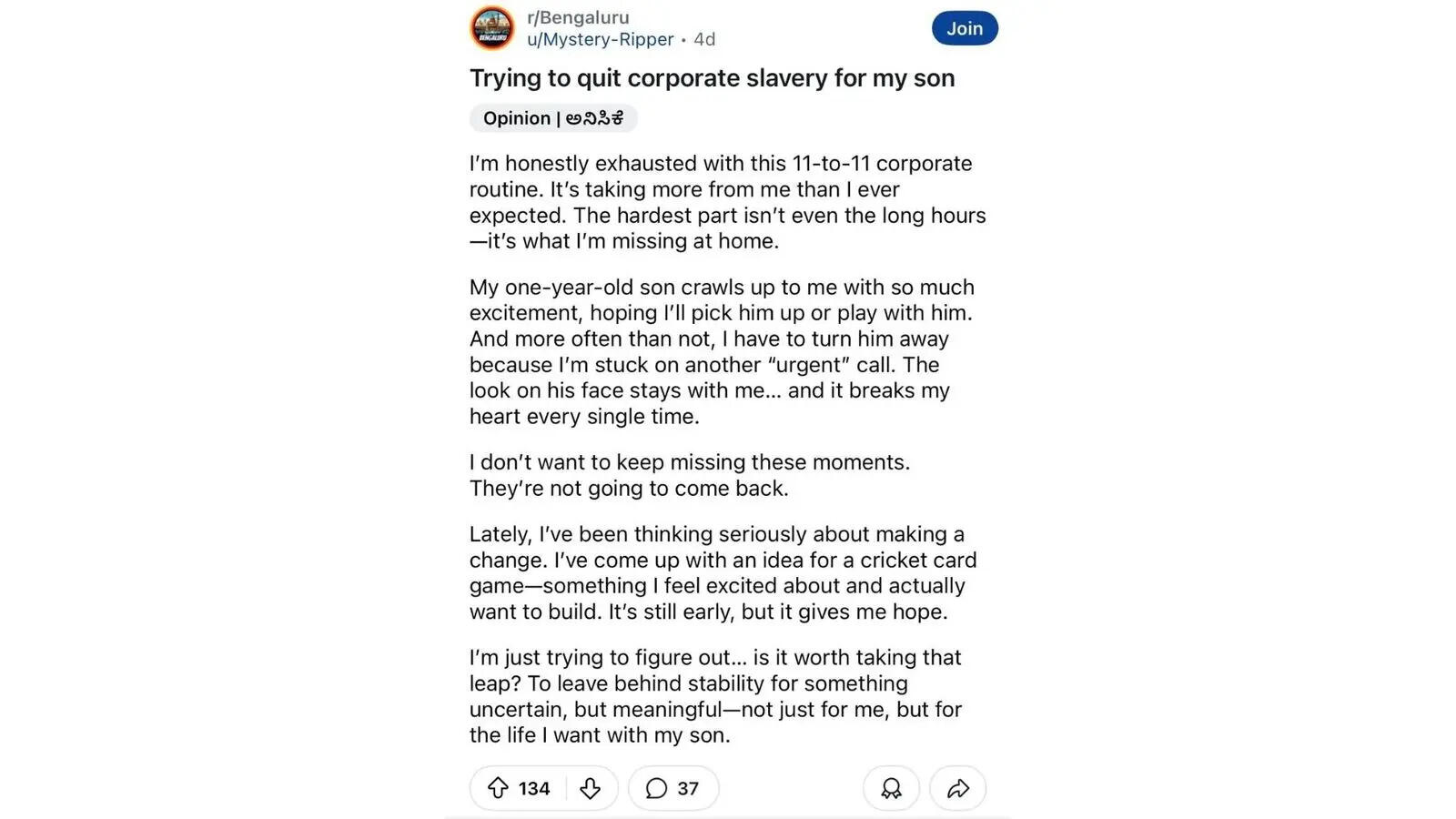Viewport: 1456px width, 819px height.
Task: Open the comments via the speech bubble icon
Action: pyautogui.click(x=656, y=789)
